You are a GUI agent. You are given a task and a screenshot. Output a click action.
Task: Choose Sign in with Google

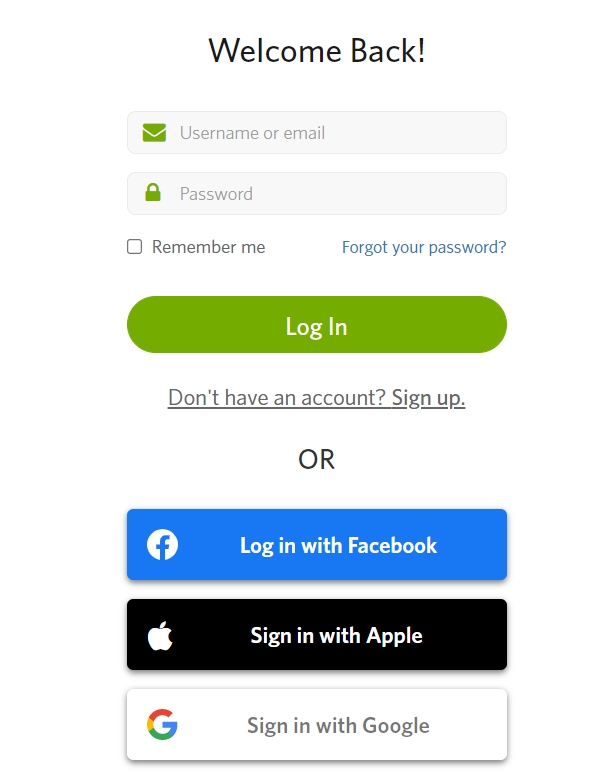[x=317, y=725]
